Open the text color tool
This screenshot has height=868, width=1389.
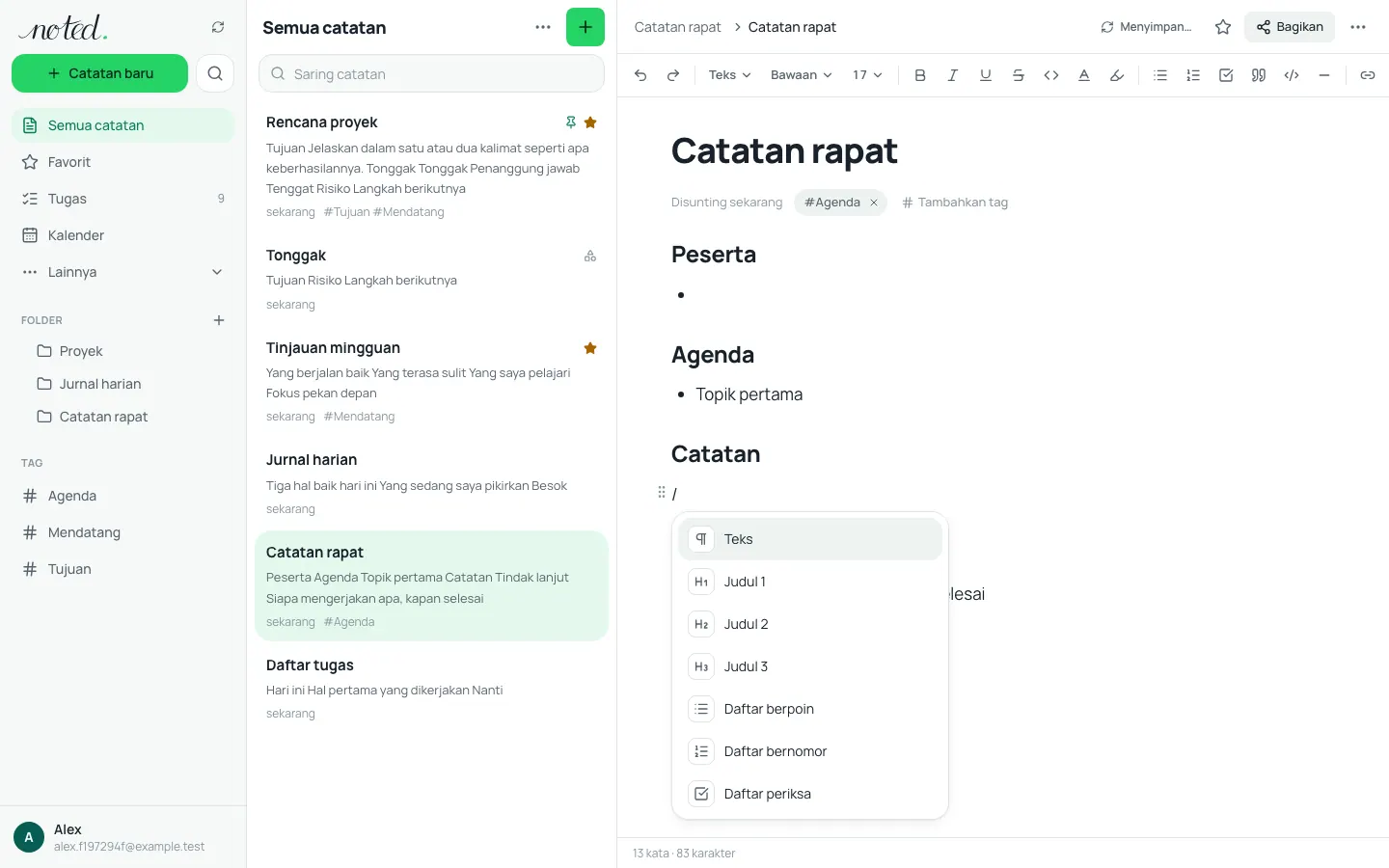click(1084, 75)
